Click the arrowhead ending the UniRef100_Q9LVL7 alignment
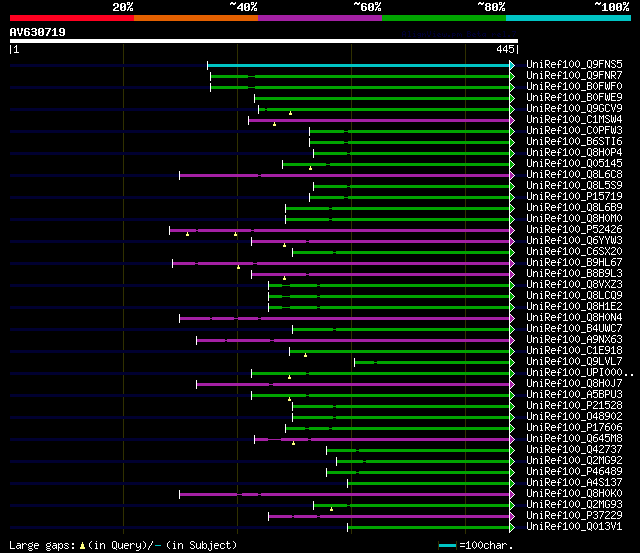 (x=512, y=362)
